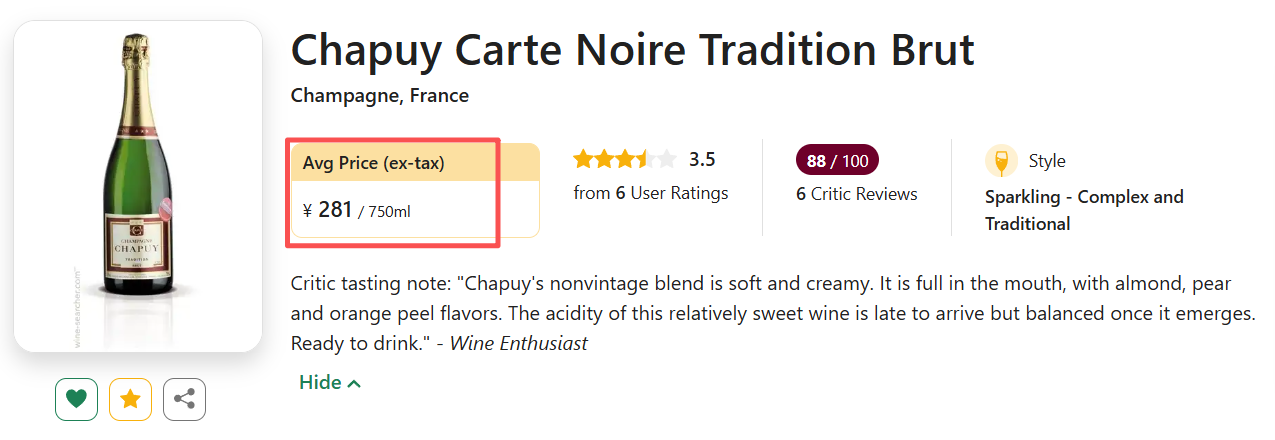The width and height of the screenshot is (1275, 440).
Task: Click the 750ml bottle size text
Action: [x=389, y=212]
